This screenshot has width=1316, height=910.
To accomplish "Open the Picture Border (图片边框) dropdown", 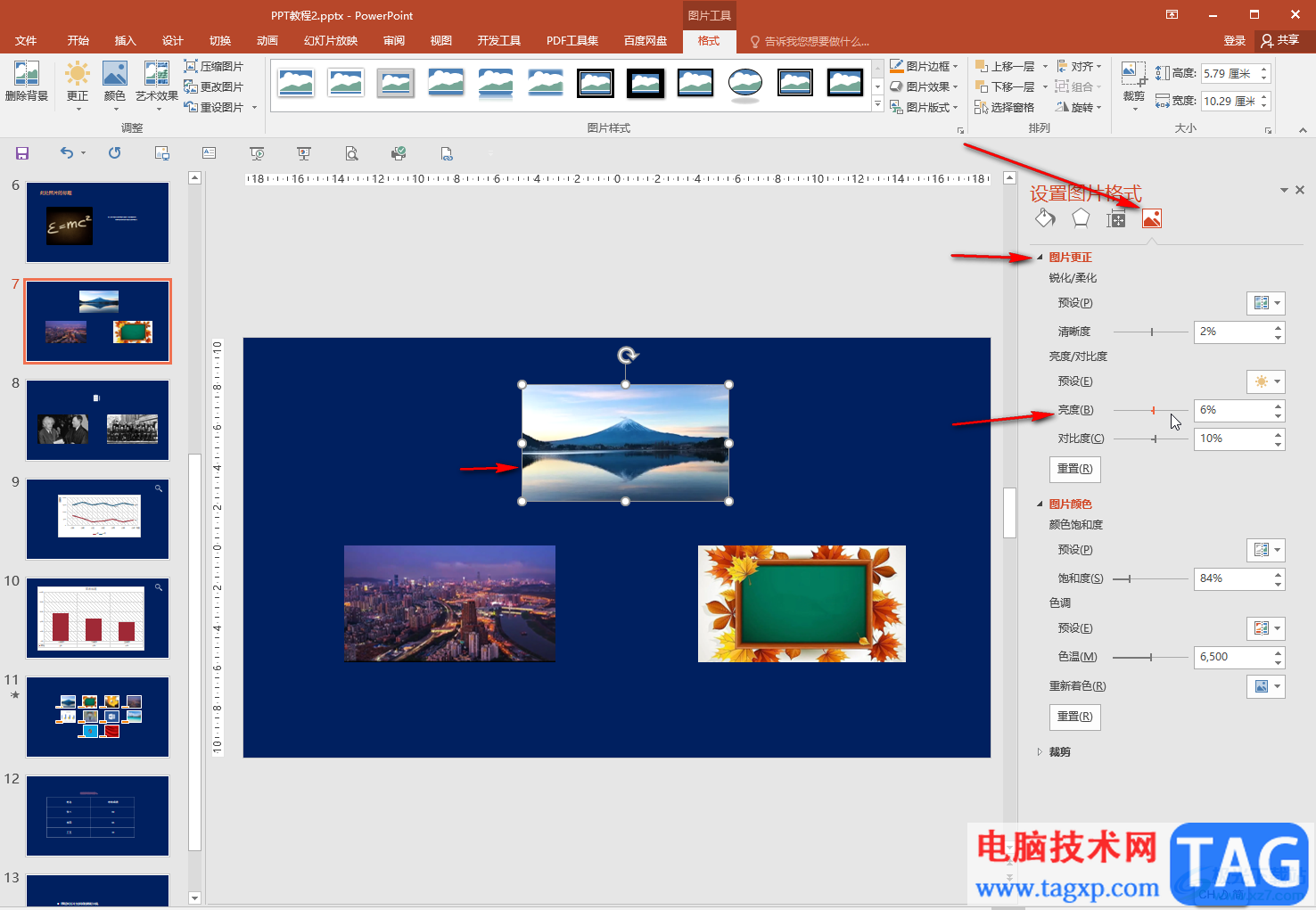I will 924,67.
